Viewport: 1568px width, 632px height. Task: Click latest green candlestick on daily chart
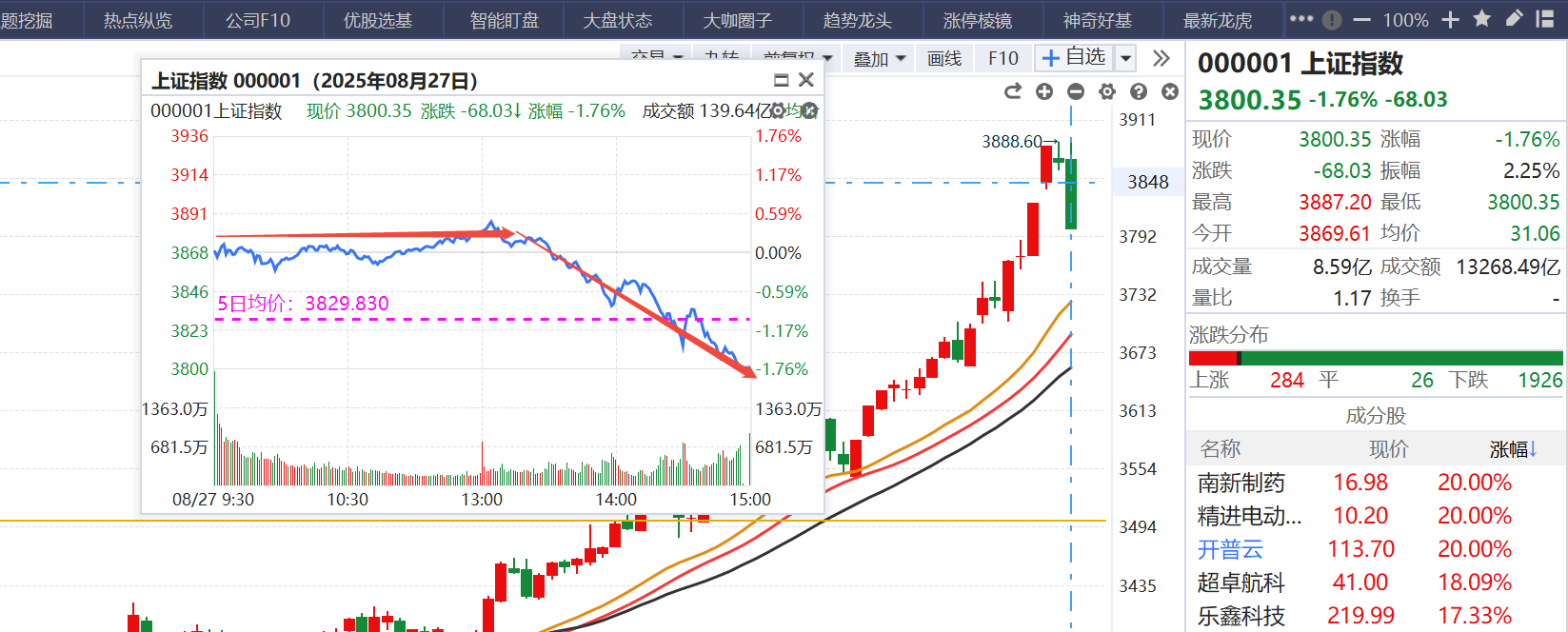click(1071, 194)
